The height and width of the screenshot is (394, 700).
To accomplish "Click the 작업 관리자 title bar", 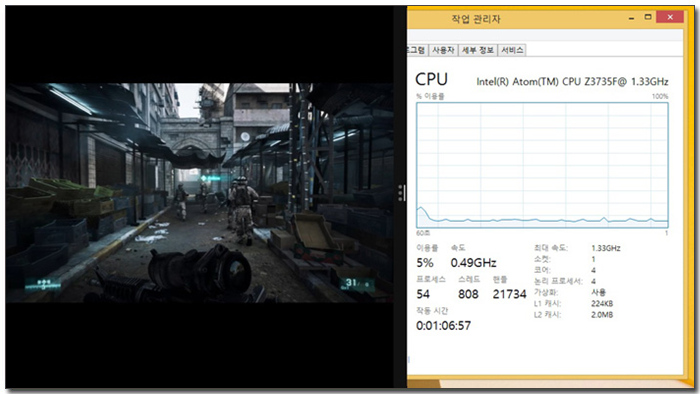I will click(x=513, y=19).
